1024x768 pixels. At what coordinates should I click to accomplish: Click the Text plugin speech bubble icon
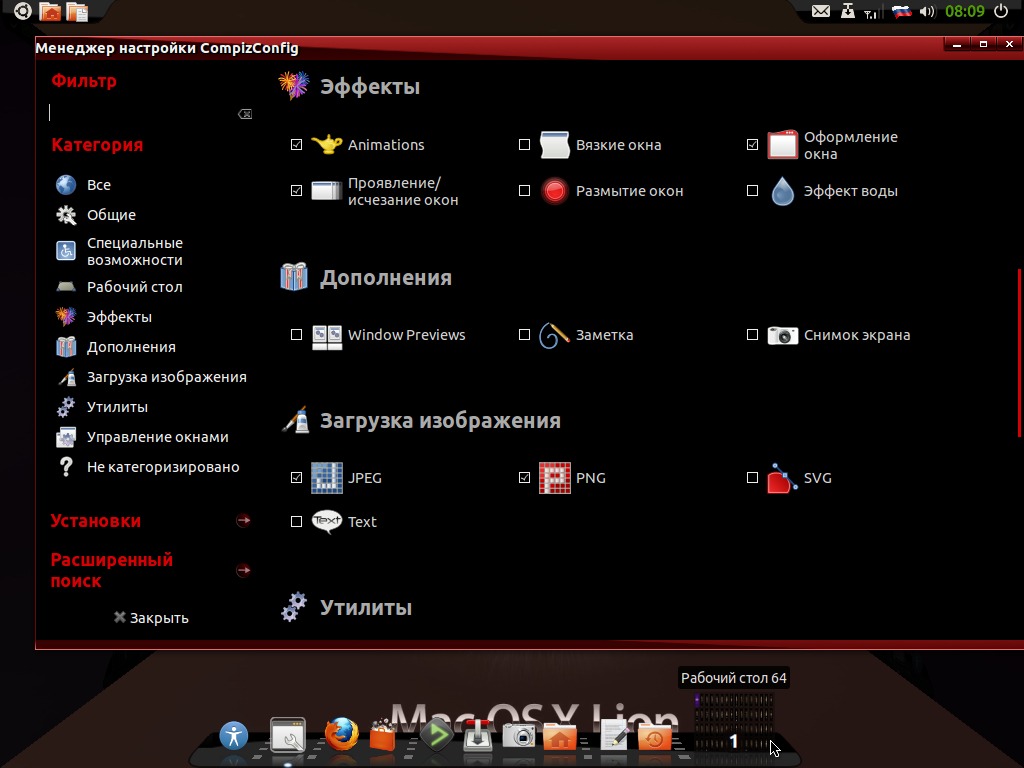(x=327, y=521)
